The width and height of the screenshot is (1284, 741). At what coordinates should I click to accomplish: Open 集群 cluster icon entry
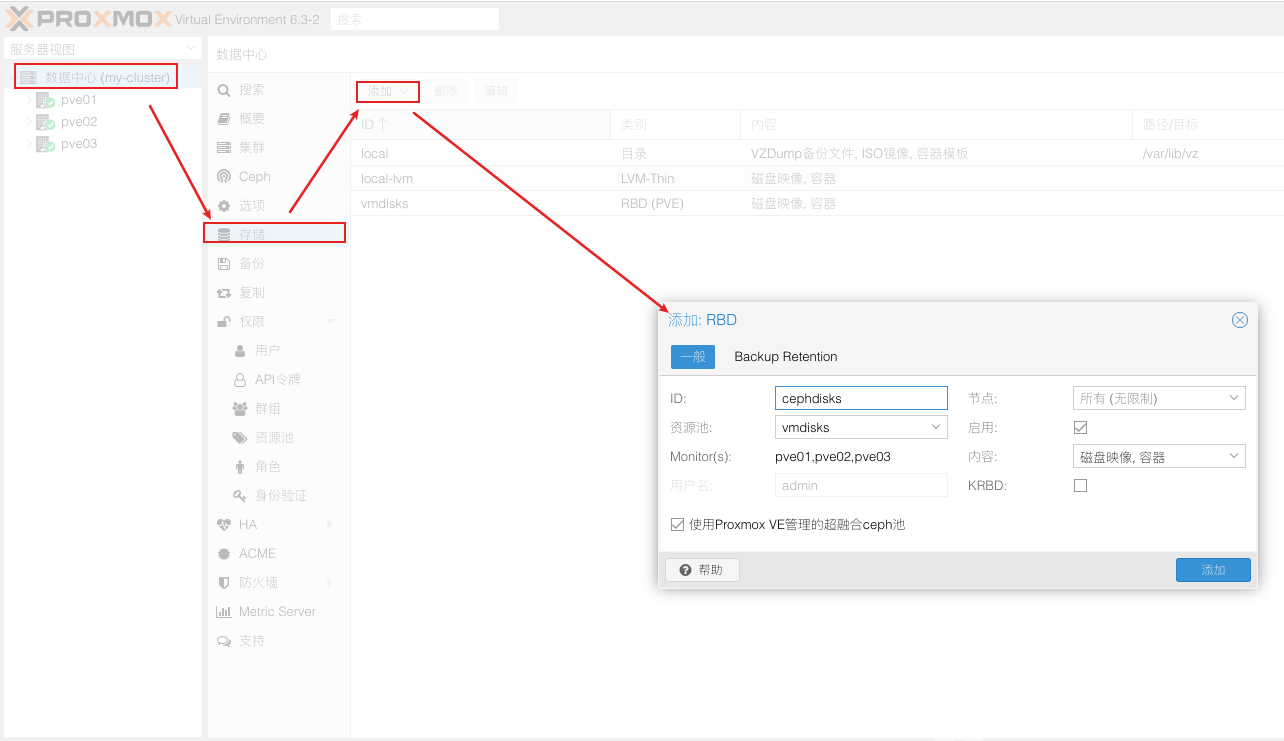[x=224, y=148]
